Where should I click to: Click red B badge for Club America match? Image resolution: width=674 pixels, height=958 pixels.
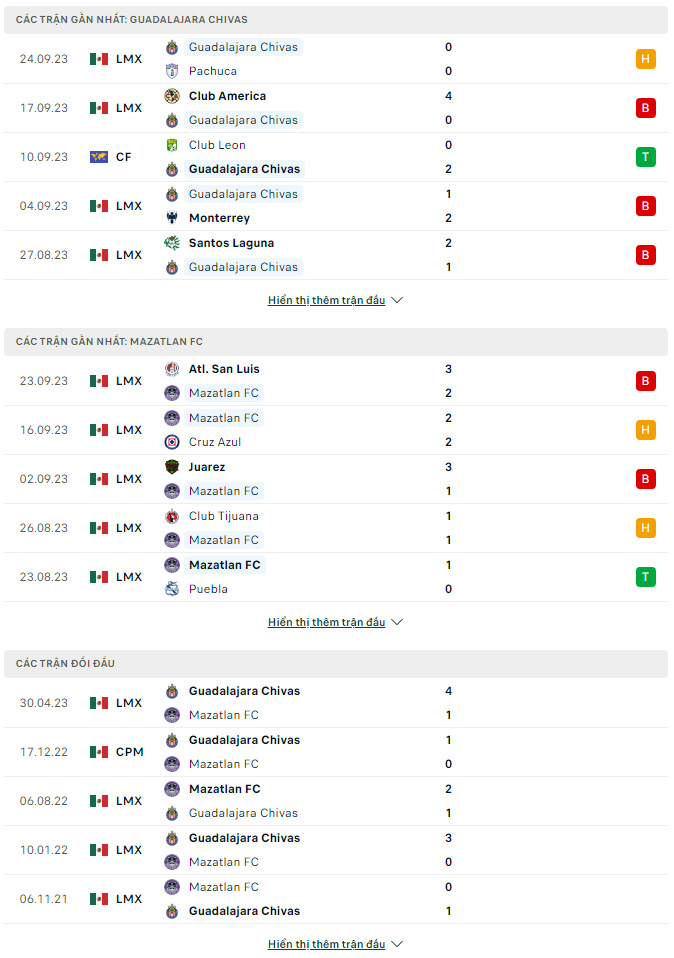645,108
